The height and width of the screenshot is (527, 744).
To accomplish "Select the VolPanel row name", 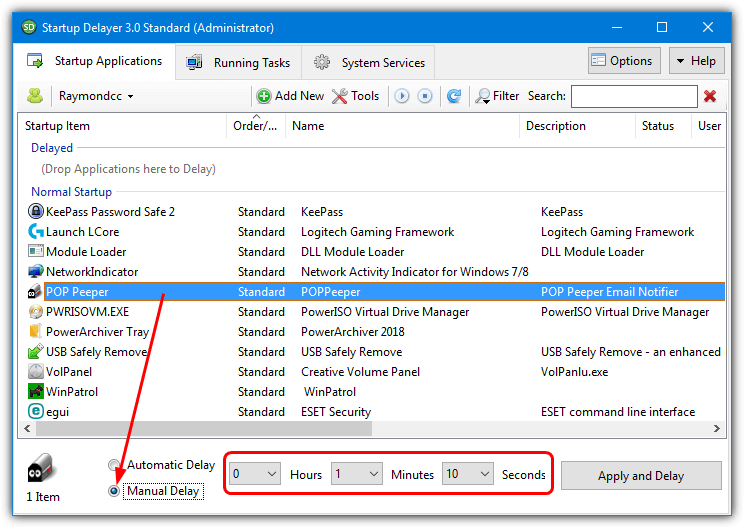I will pyautogui.click(x=69, y=372).
